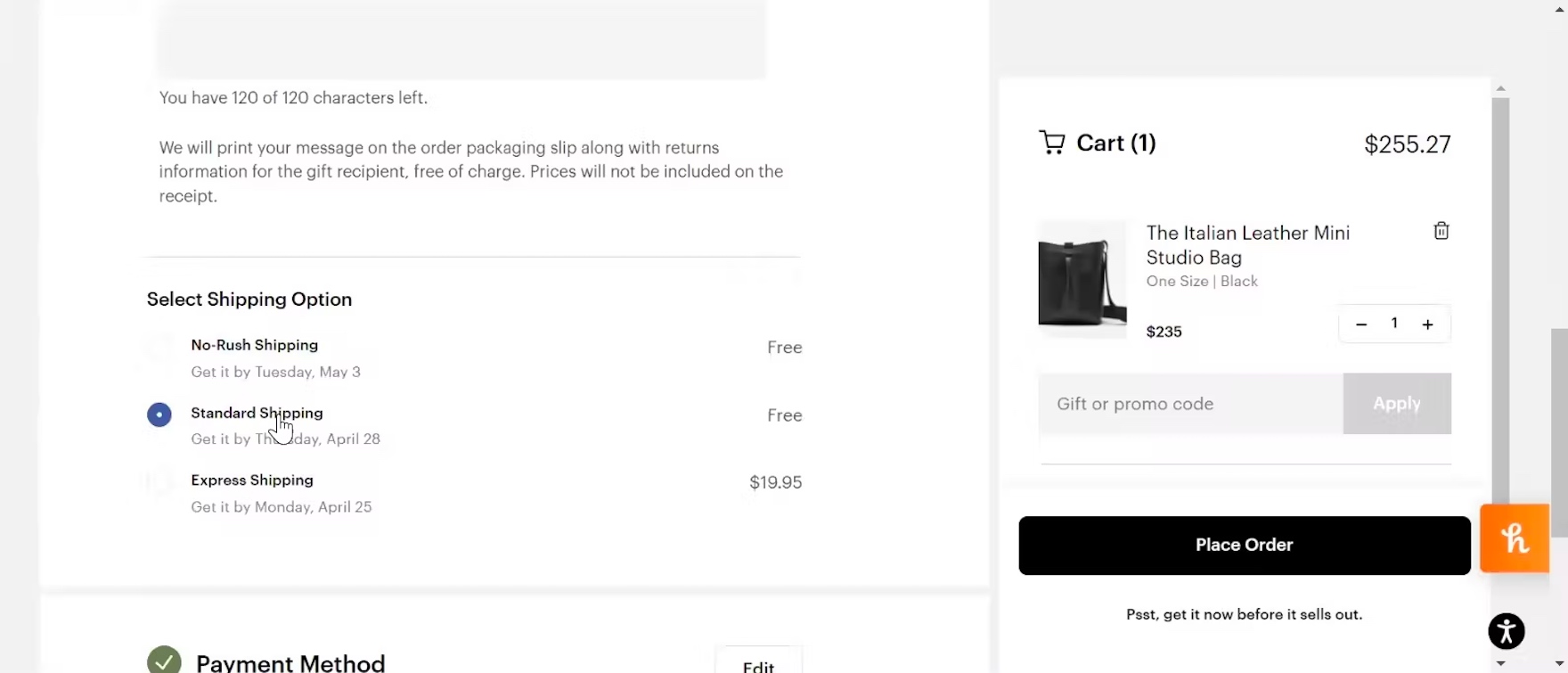Click the Italian Leather Mini Studio Bag title
This screenshot has width=1568, height=673.
[x=1247, y=245]
